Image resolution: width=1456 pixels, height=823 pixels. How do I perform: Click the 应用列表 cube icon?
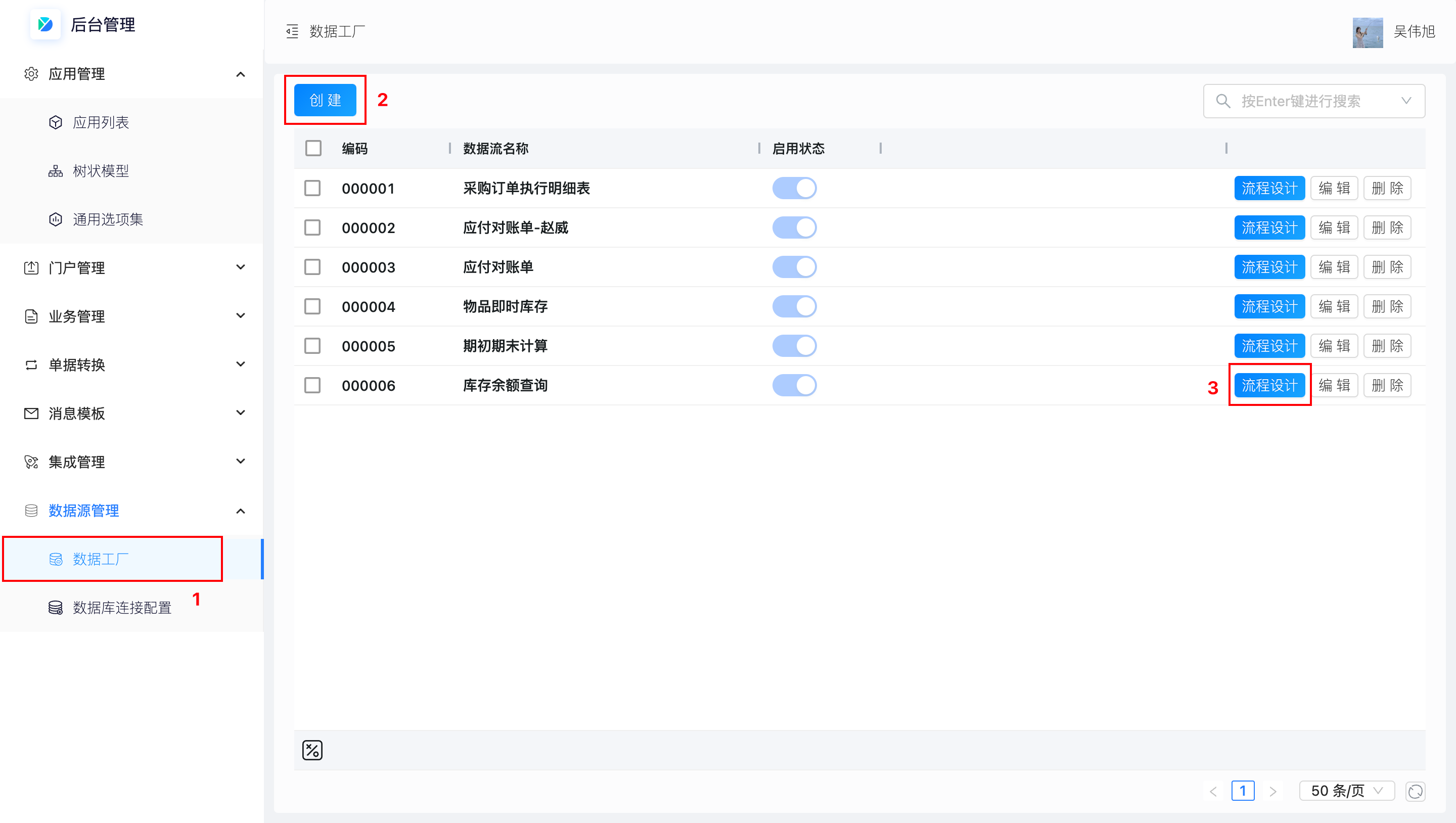point(56,123)
